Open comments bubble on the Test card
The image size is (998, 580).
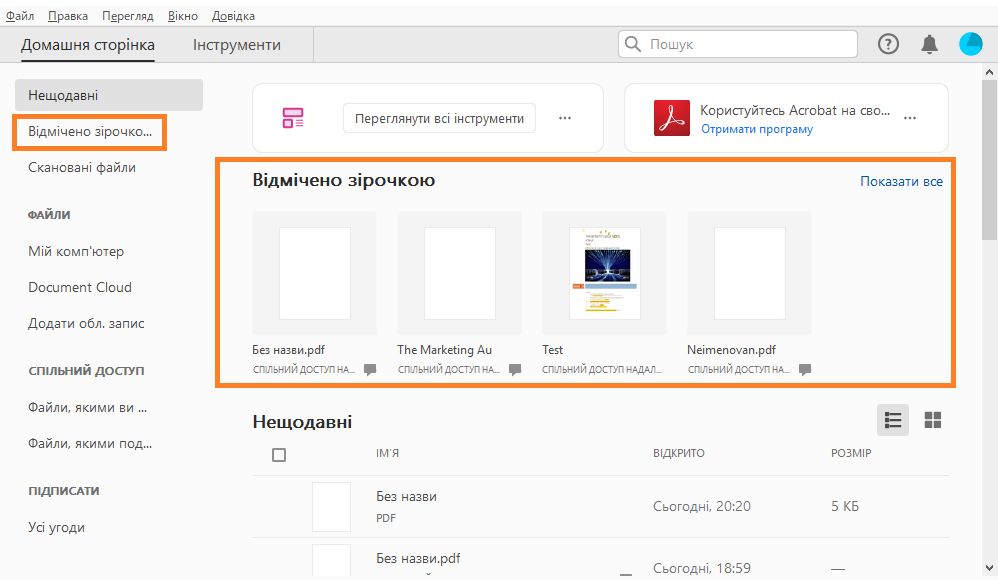(662, 369)
